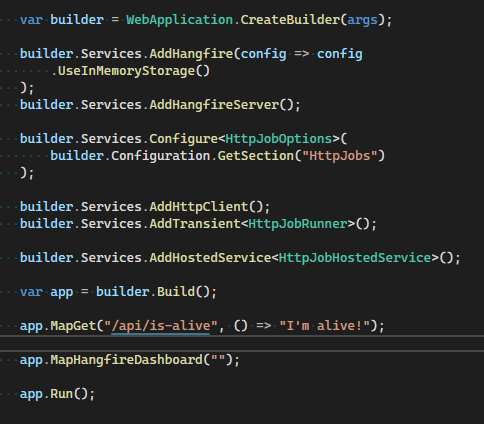Click the CreateBuilder method call
This screenshot has width=484, height=424.
(x=290, y=20)
